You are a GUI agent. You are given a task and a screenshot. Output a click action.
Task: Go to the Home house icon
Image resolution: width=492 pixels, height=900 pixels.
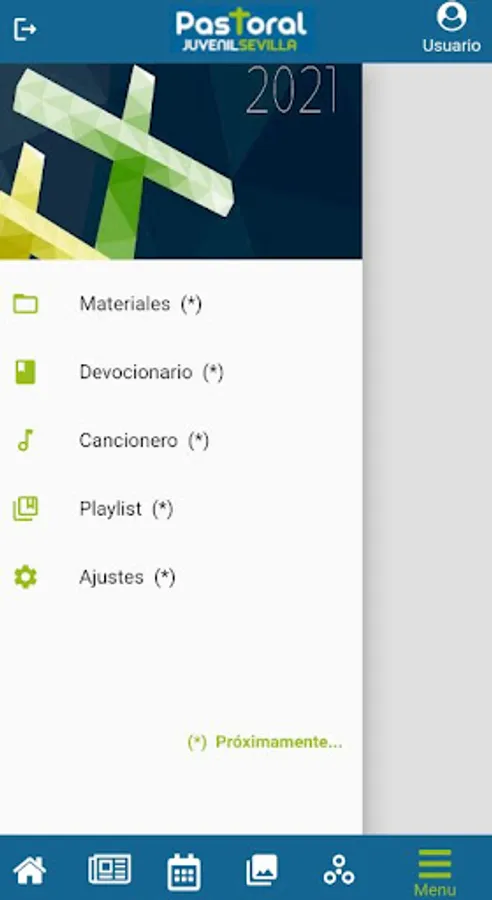pyautogui.click(x=30, y=871)
